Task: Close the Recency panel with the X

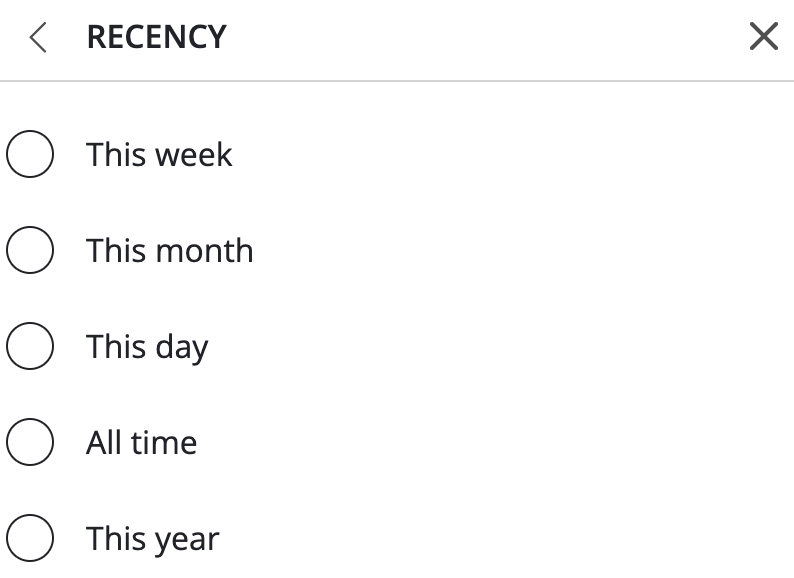Action: click(763, 38)
